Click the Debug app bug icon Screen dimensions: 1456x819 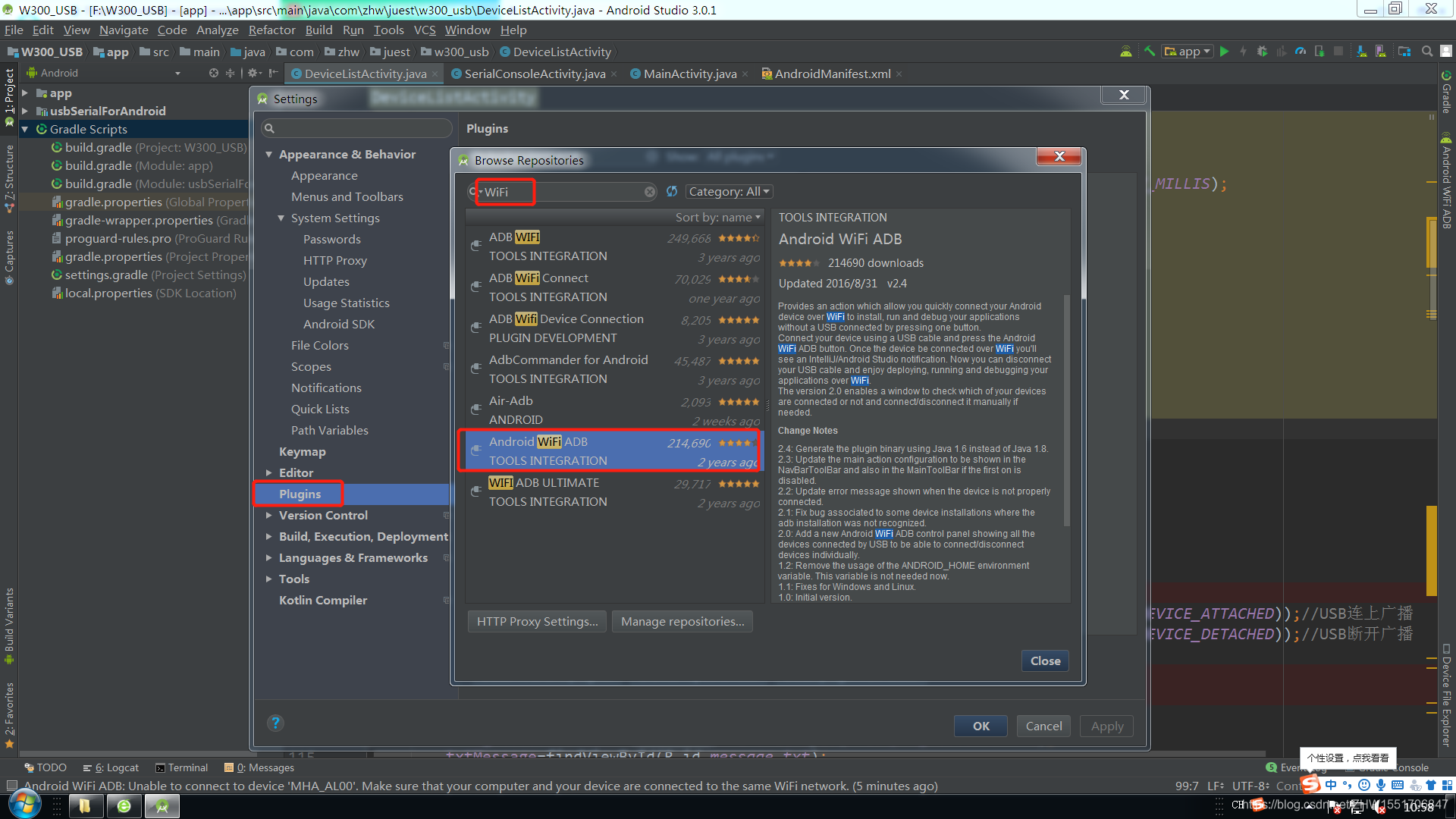1262,52
